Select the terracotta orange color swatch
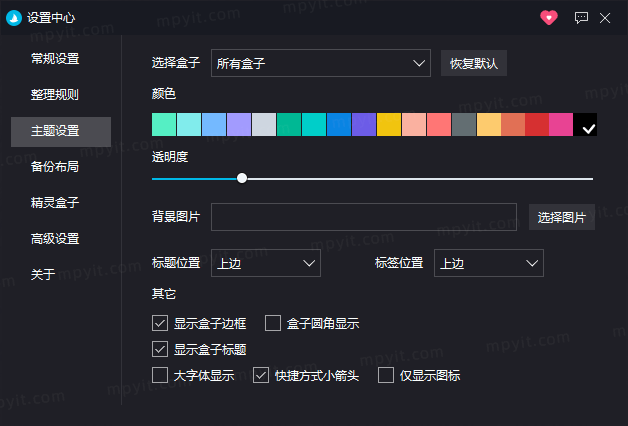 pos(513,125)
